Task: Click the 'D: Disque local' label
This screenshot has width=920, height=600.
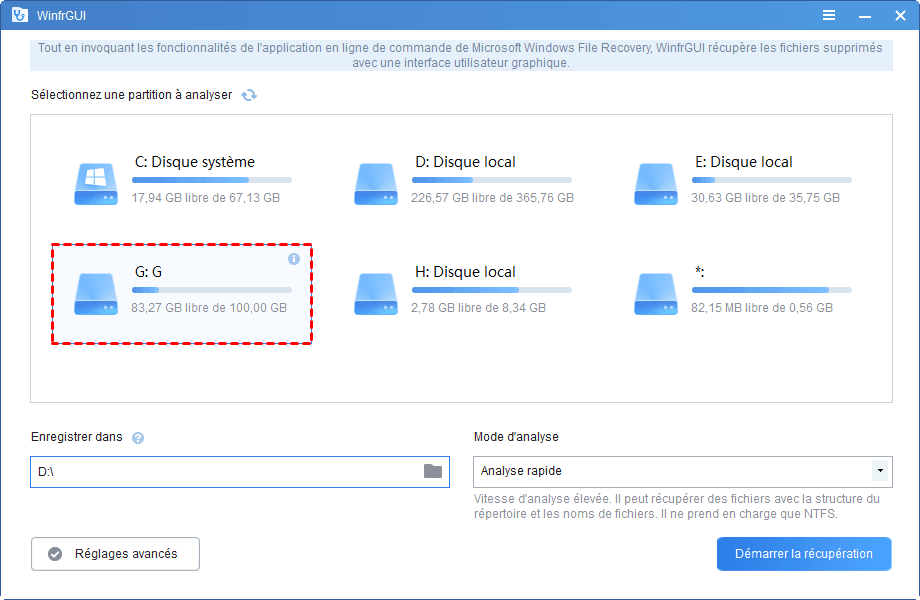Action: click(465, 162)
